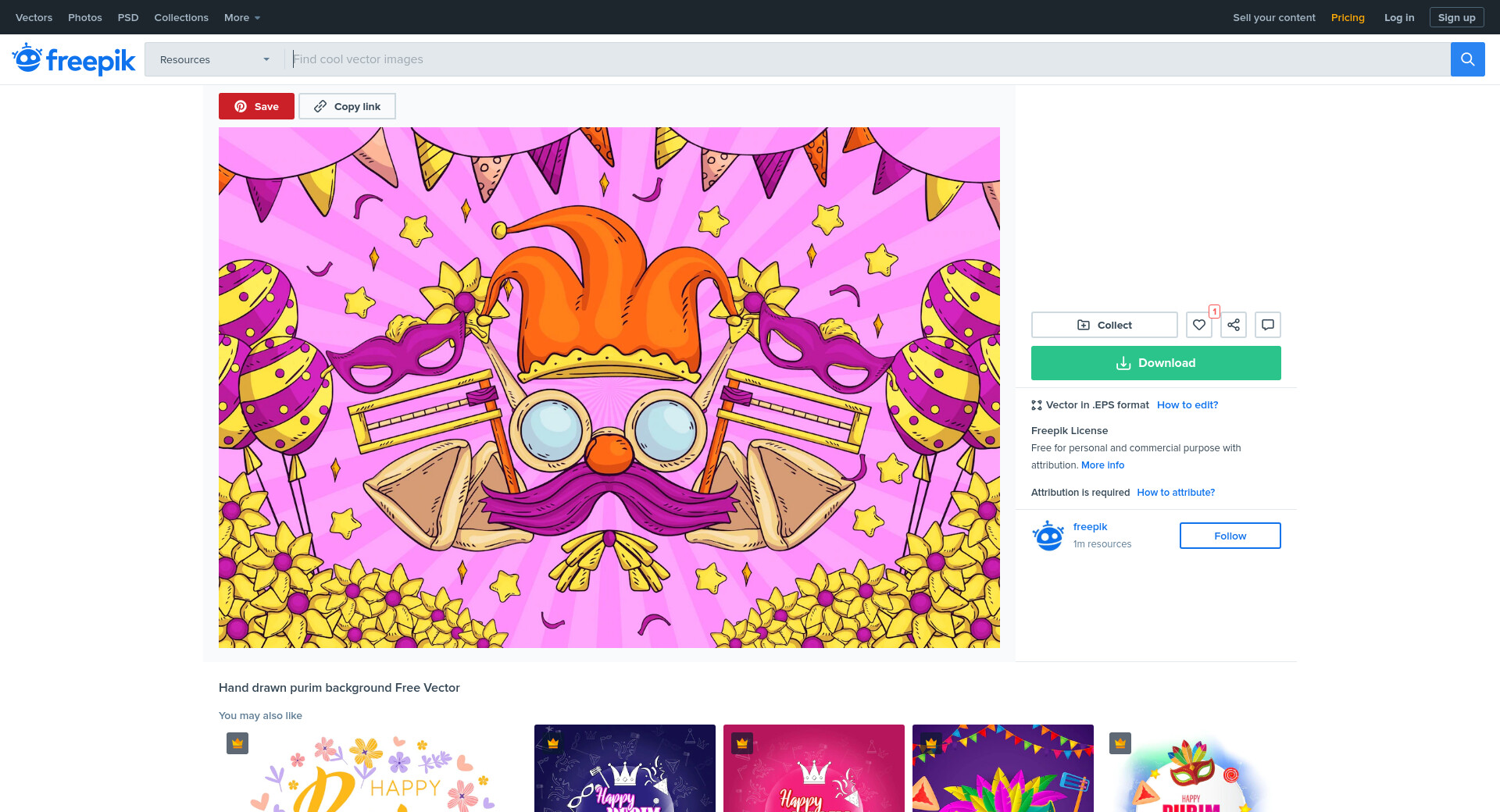Open the pink Happy Purim thumbnail
This screenshot has height=812, width=1500.
point(814,768)
